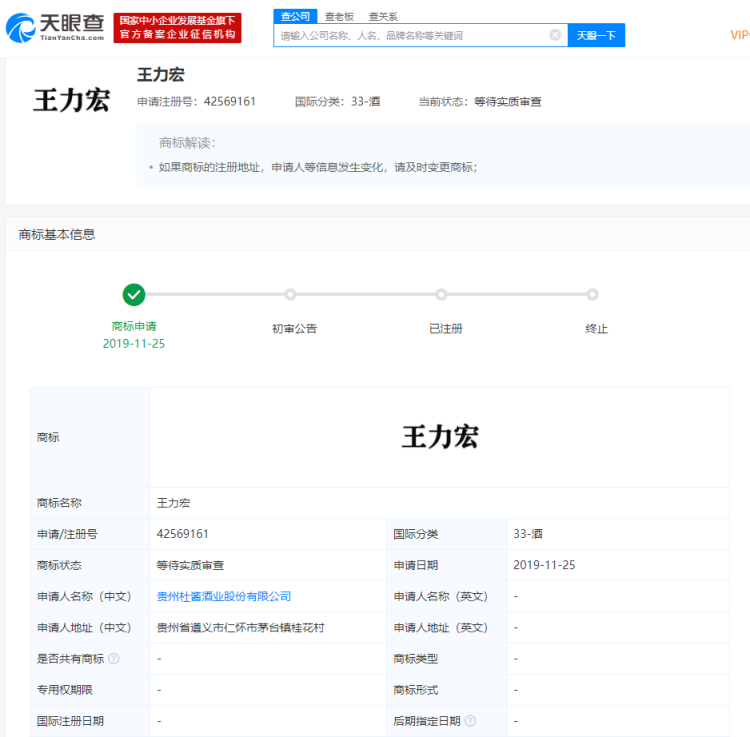Click the help icon beside 是否共有商标
Image resolution: width=750 pixels, height=737 pixels.
pos(113,659)
